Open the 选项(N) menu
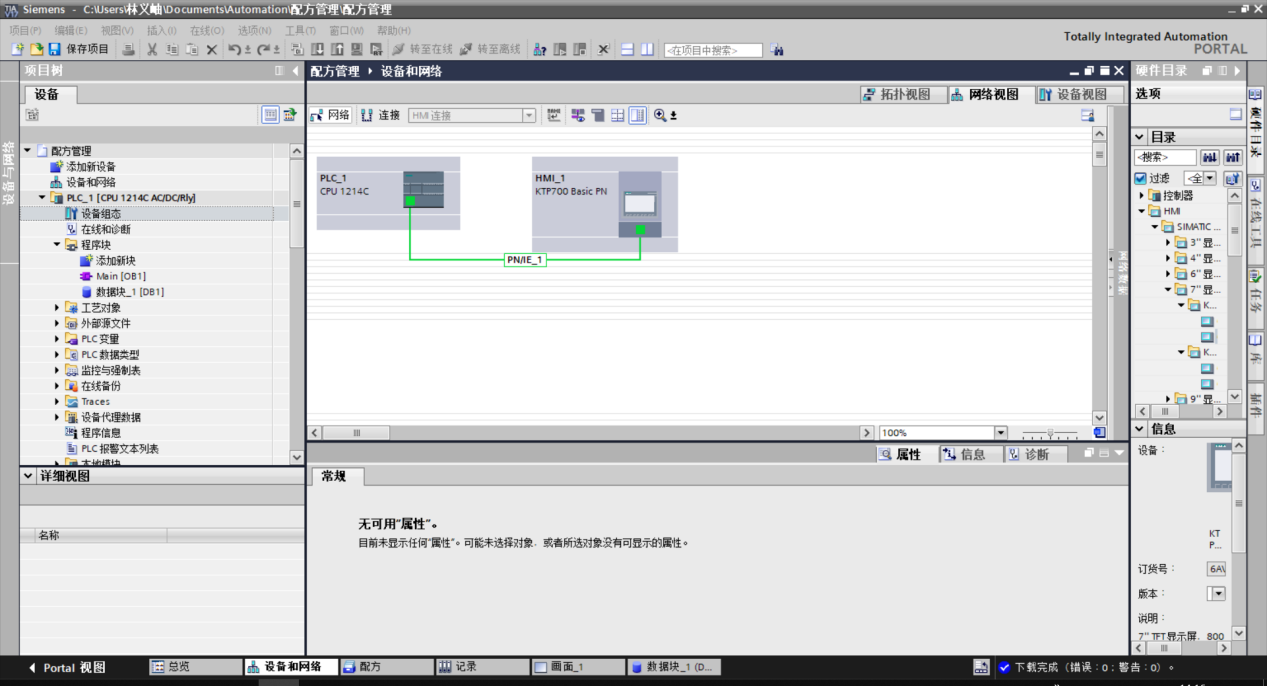Image resolution: width=1267 pixels, height=686 pixels. 255,30
